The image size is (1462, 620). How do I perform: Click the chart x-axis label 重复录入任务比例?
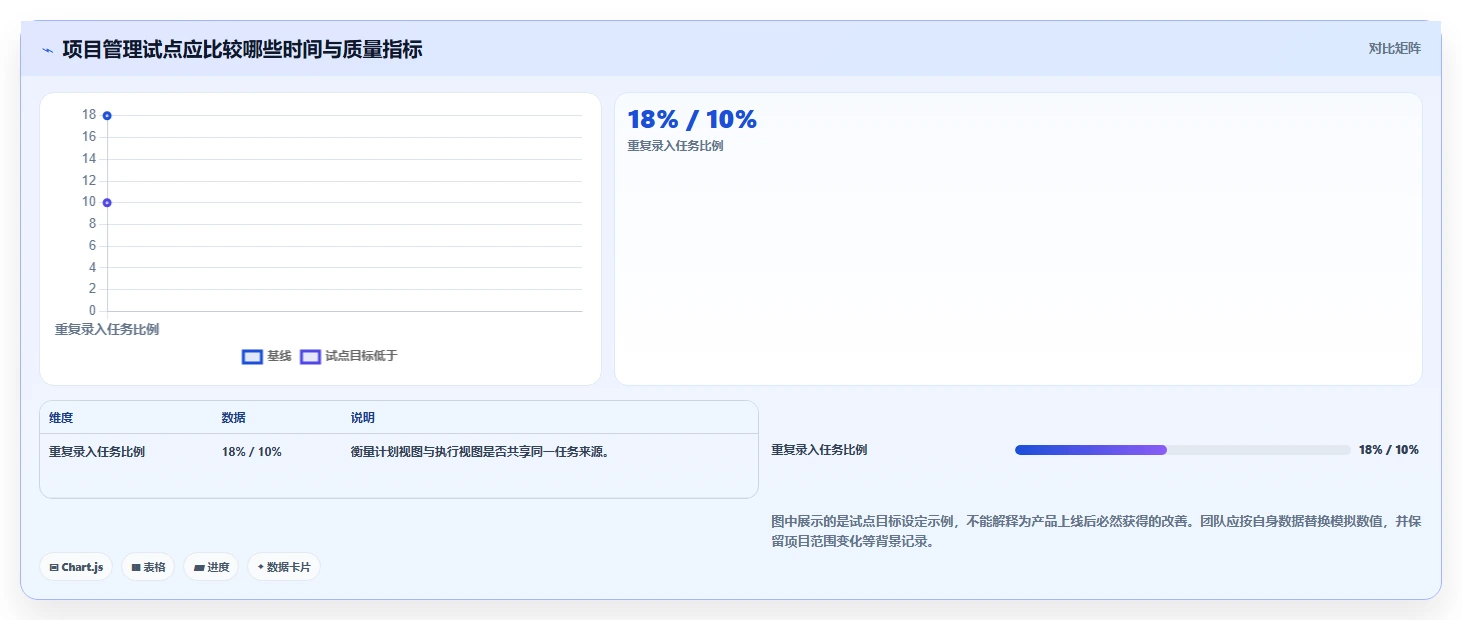[107, 329]
